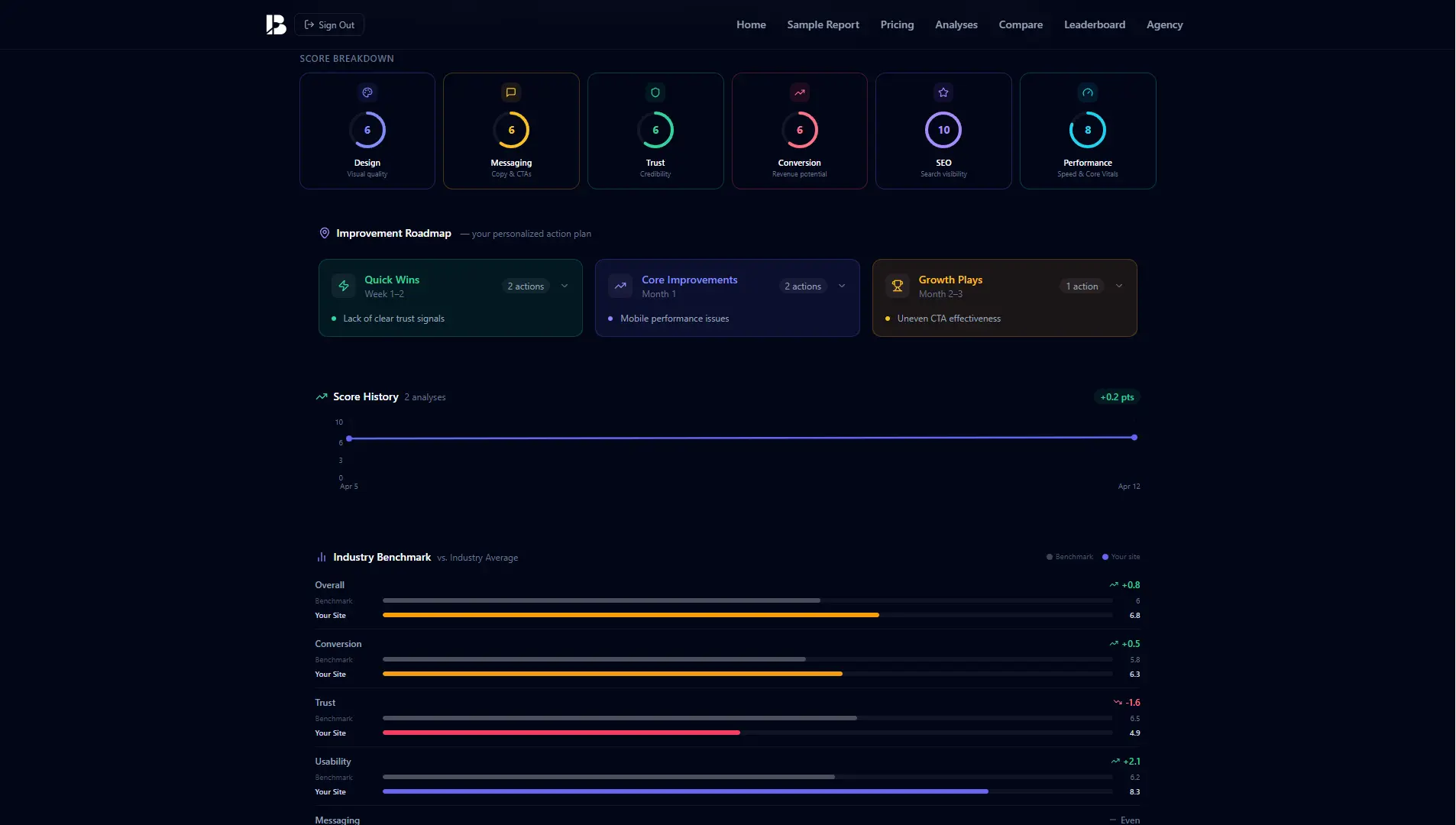
Task: Open the Analyses nav item
Action: [x=956, y=24]
